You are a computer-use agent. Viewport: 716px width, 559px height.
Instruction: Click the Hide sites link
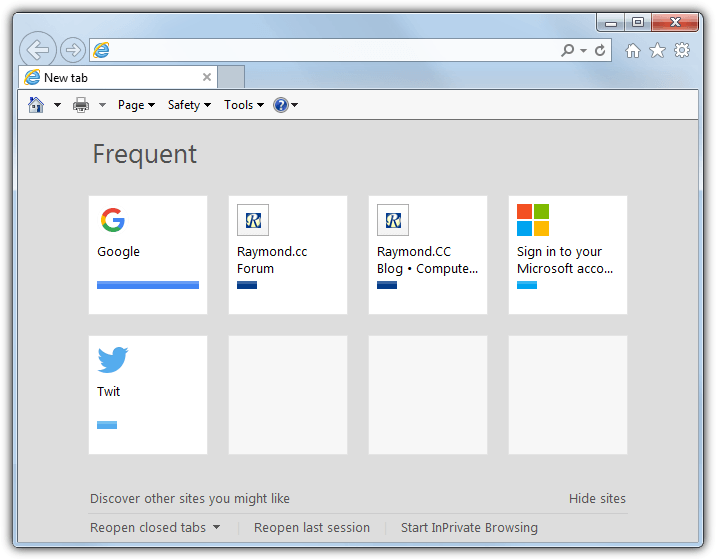pyautogui.click(x=597, y=498)
